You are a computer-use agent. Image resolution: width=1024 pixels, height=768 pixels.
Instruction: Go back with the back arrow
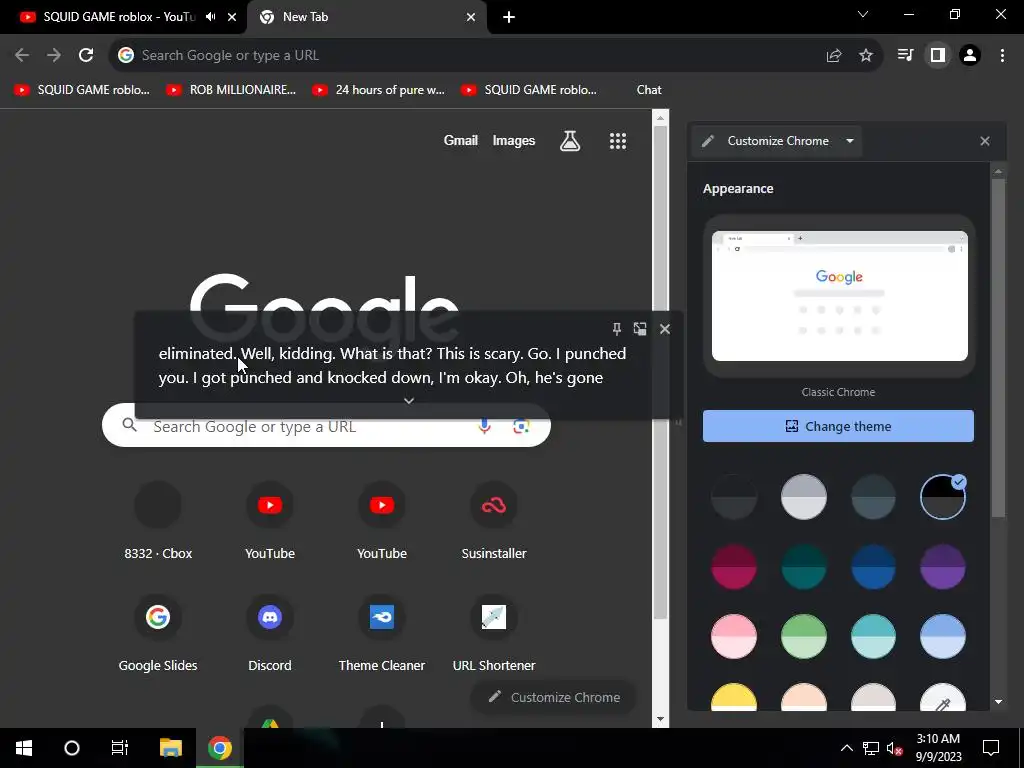coord(22,55)
